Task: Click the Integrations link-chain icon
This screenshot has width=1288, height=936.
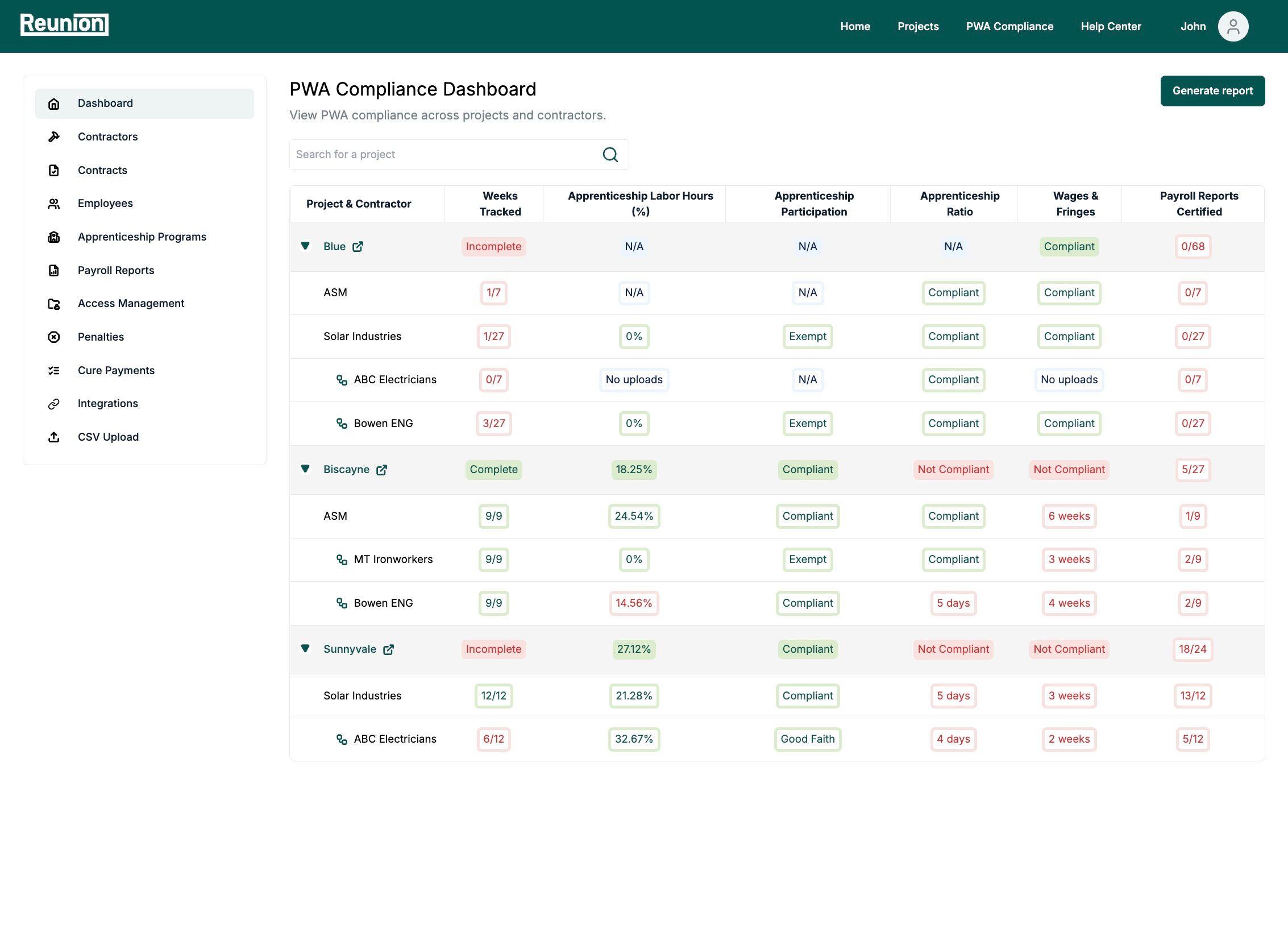Action: [54, 404]
